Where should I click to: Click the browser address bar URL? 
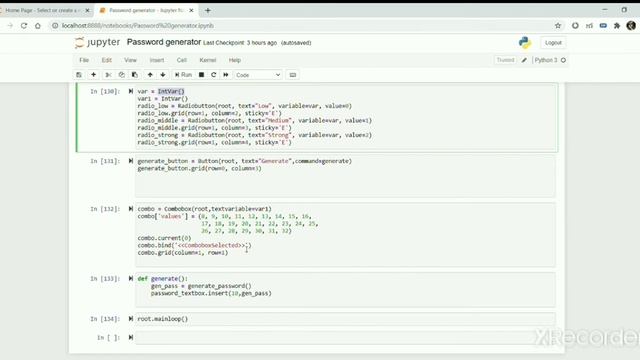click(x=138, y=26)
